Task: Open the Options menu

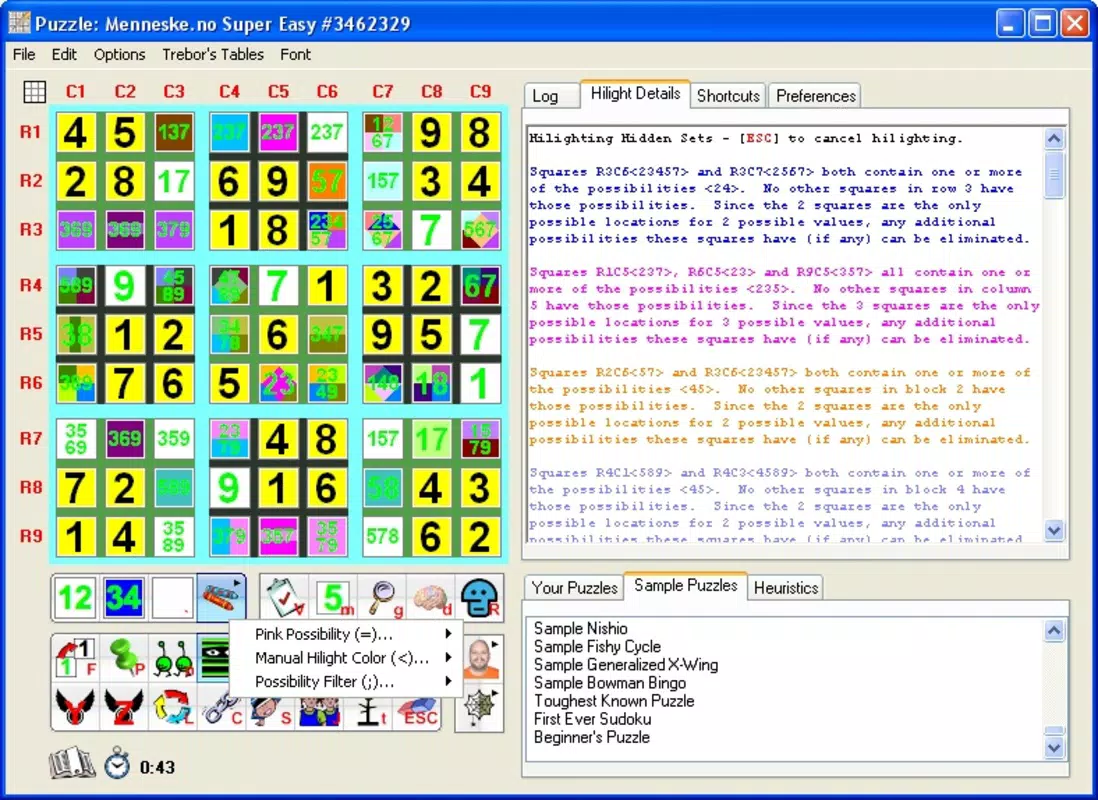Action: click(x=120, y=54)
